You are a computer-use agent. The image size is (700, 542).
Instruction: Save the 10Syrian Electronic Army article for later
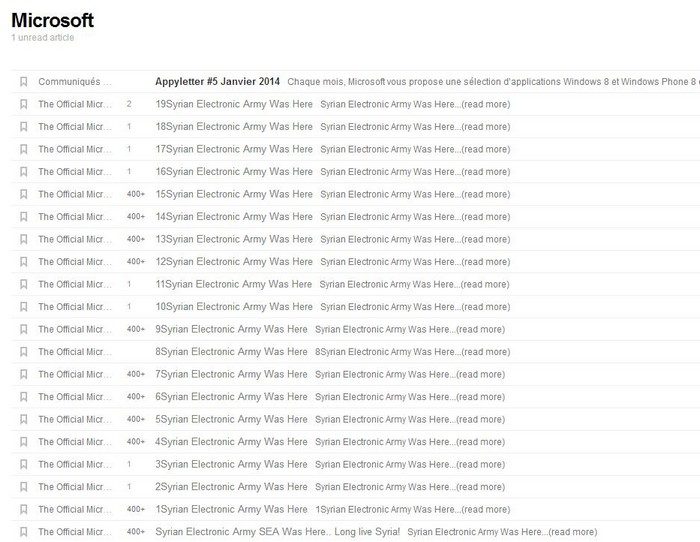coord(24,307)
